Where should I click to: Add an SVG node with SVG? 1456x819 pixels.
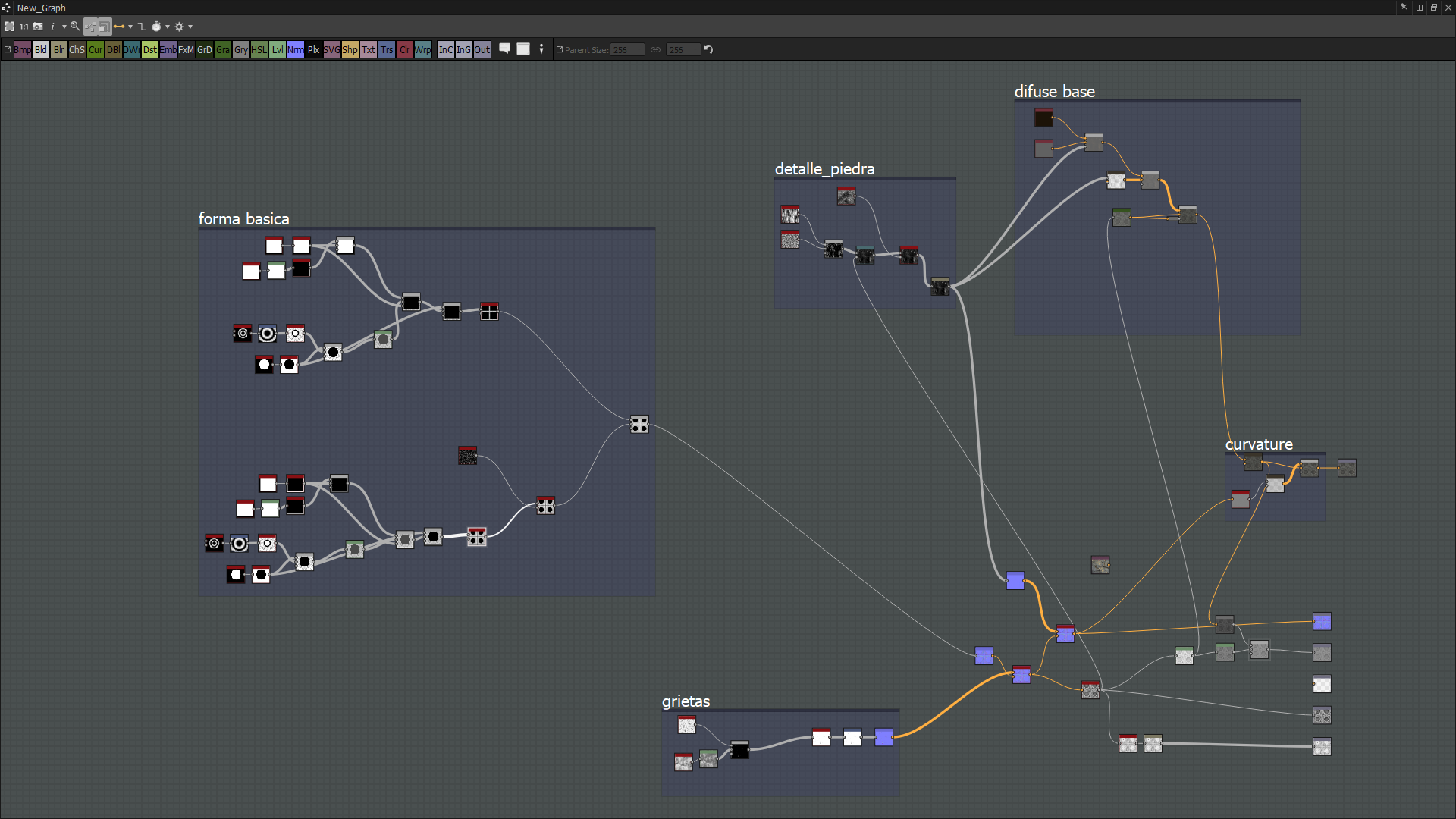click(332, 50)
